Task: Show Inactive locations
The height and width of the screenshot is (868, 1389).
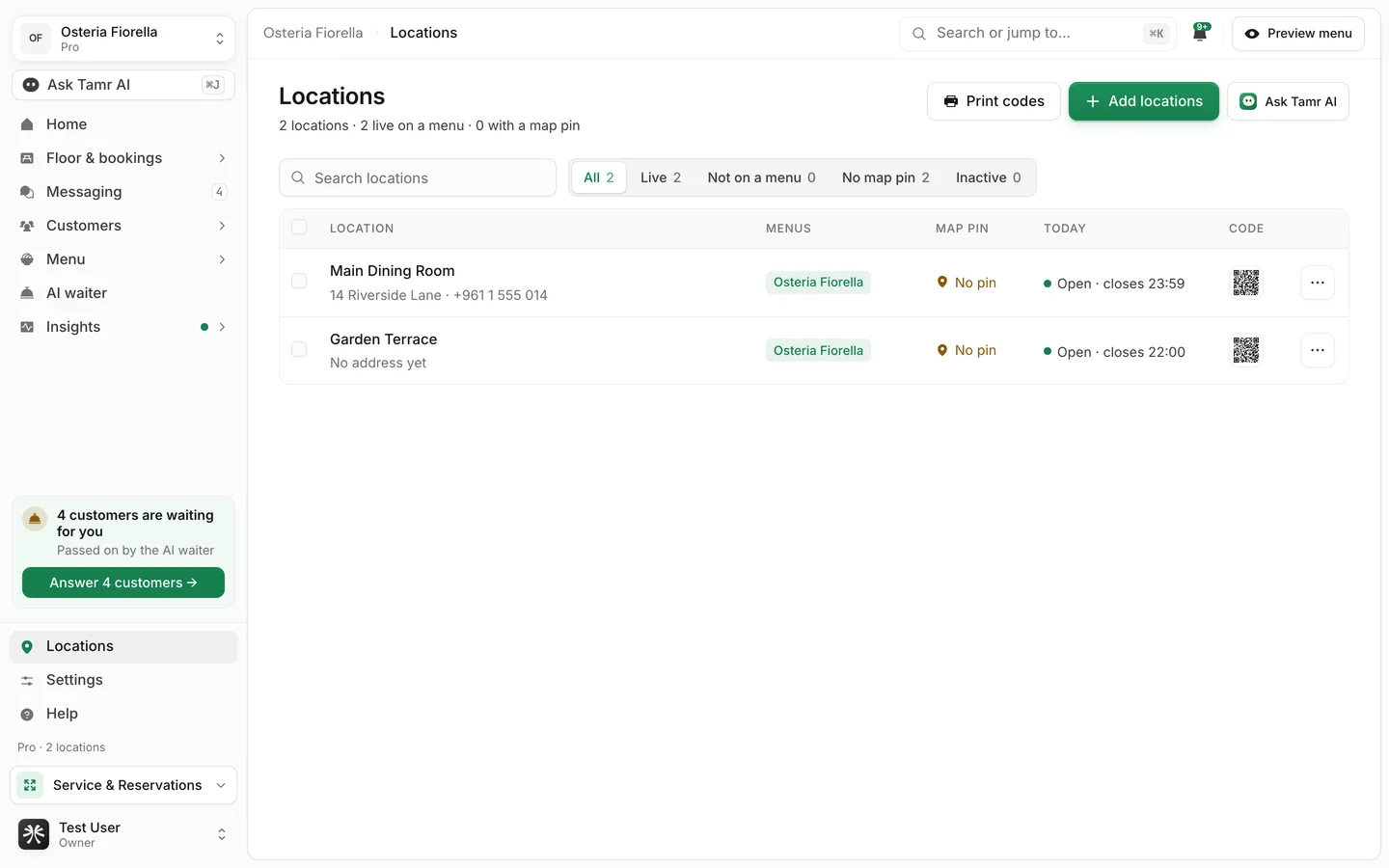Action: pos(988,177)
